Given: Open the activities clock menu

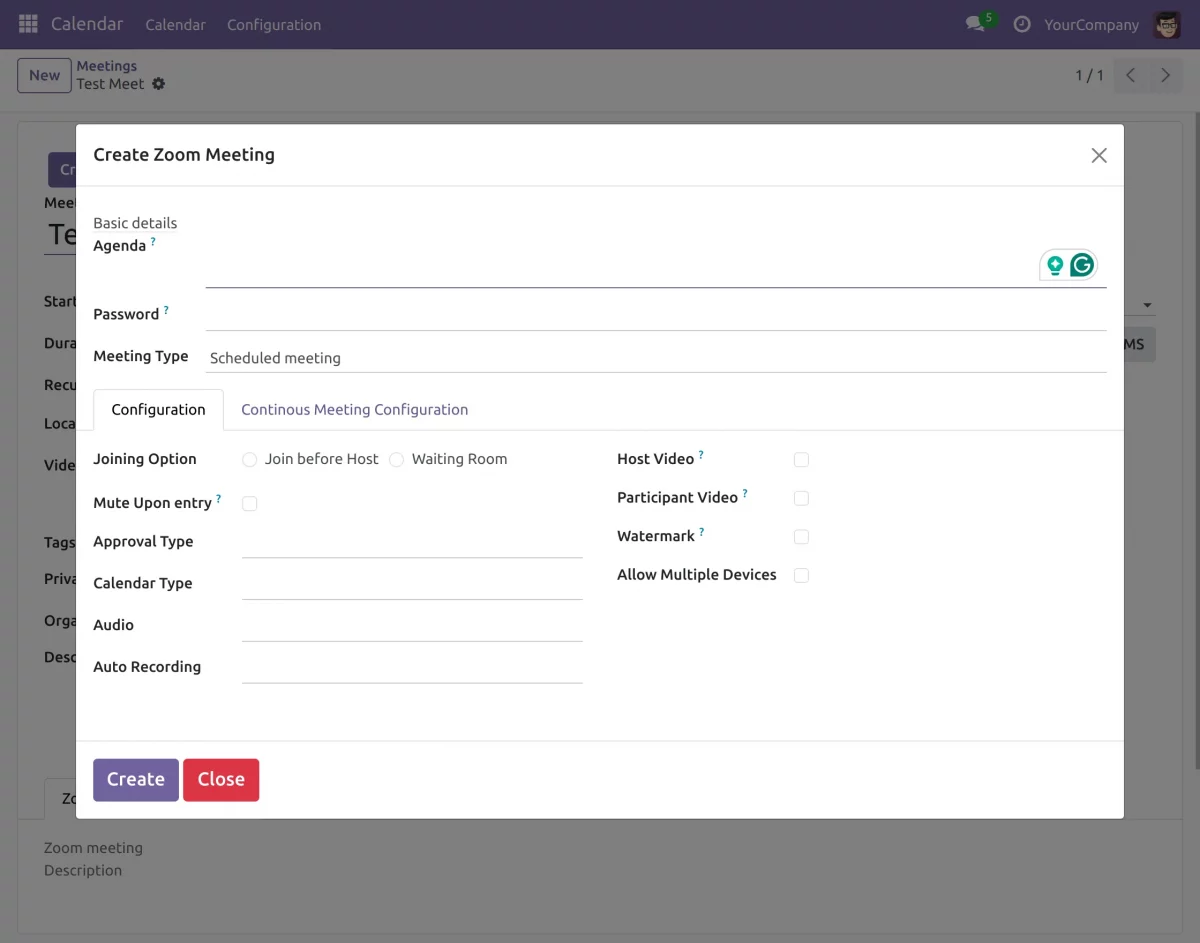Looking at the screenshot, I should (x=1021, y=24).
